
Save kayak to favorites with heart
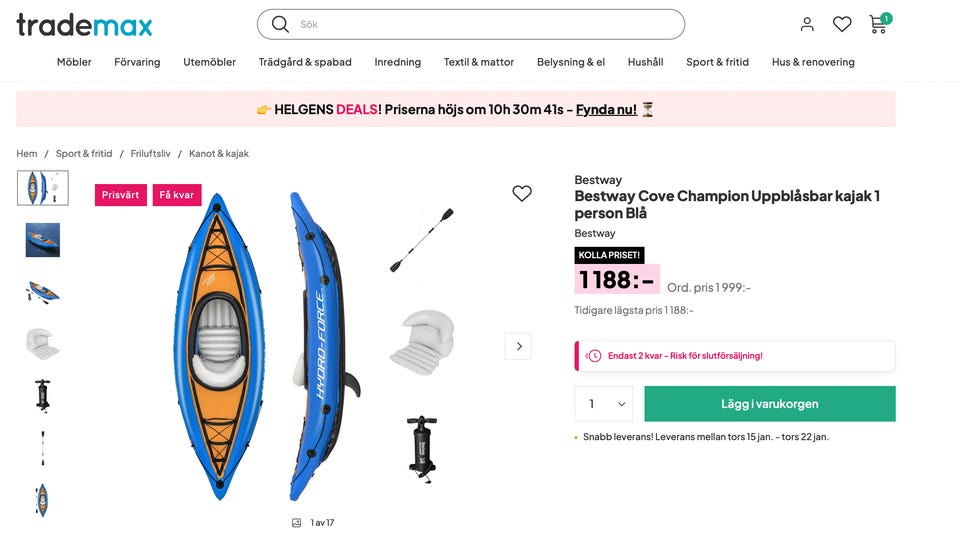[x=522, y=194]
